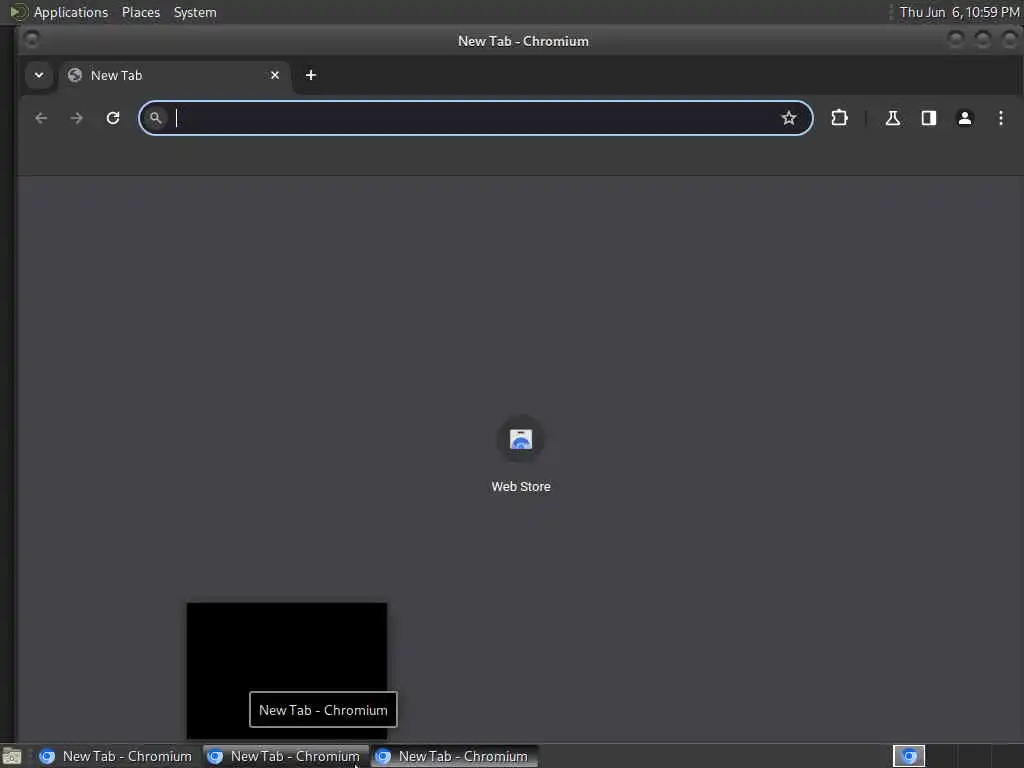Open the Places menu

(141, 12)
